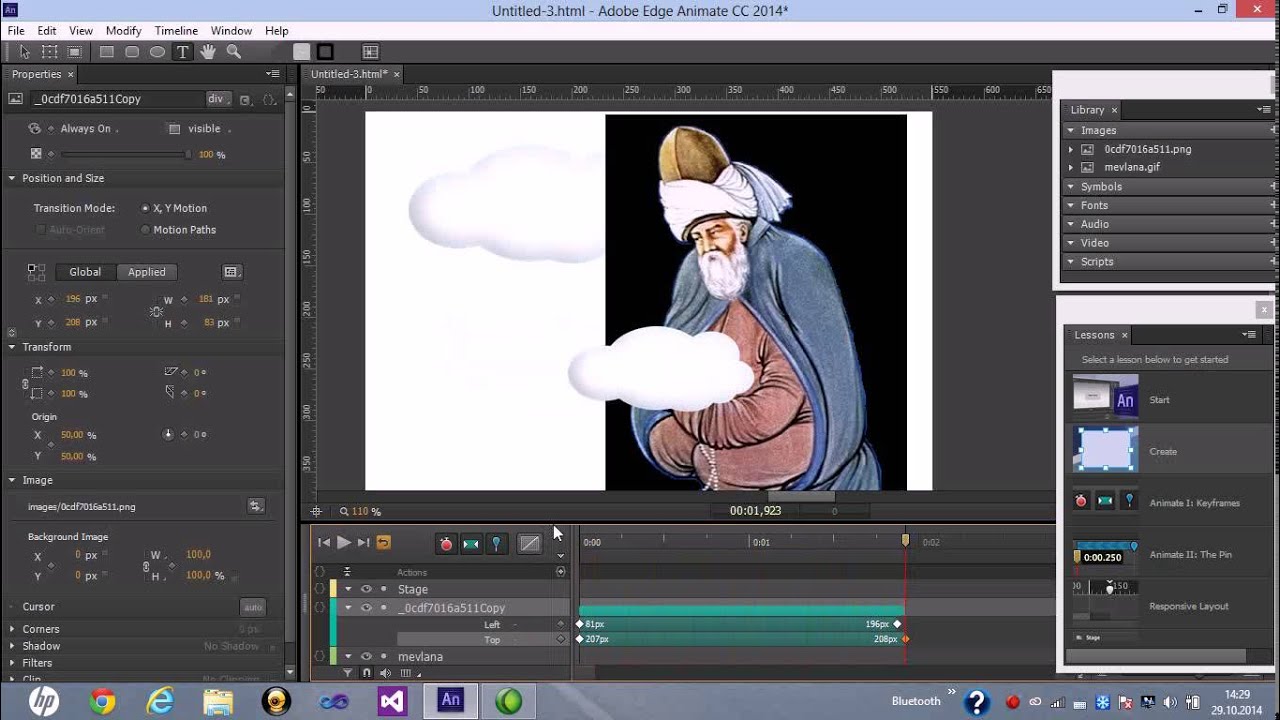Screen dimensions: 1280x720
Task: Select the Hand tool
Action: tap(208, 52)
